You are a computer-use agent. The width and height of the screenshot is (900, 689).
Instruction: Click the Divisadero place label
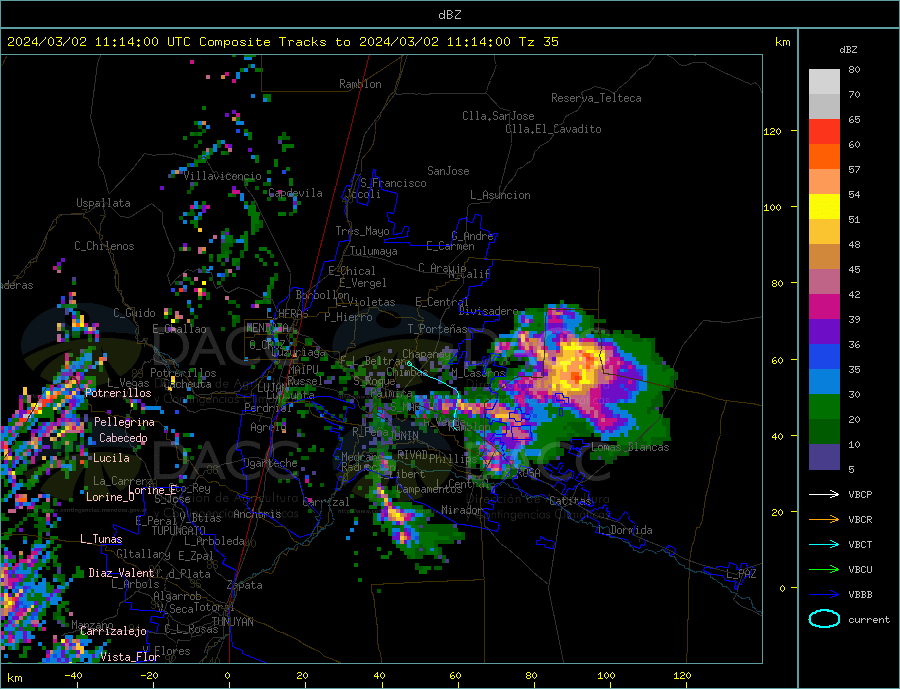point(488,311)
